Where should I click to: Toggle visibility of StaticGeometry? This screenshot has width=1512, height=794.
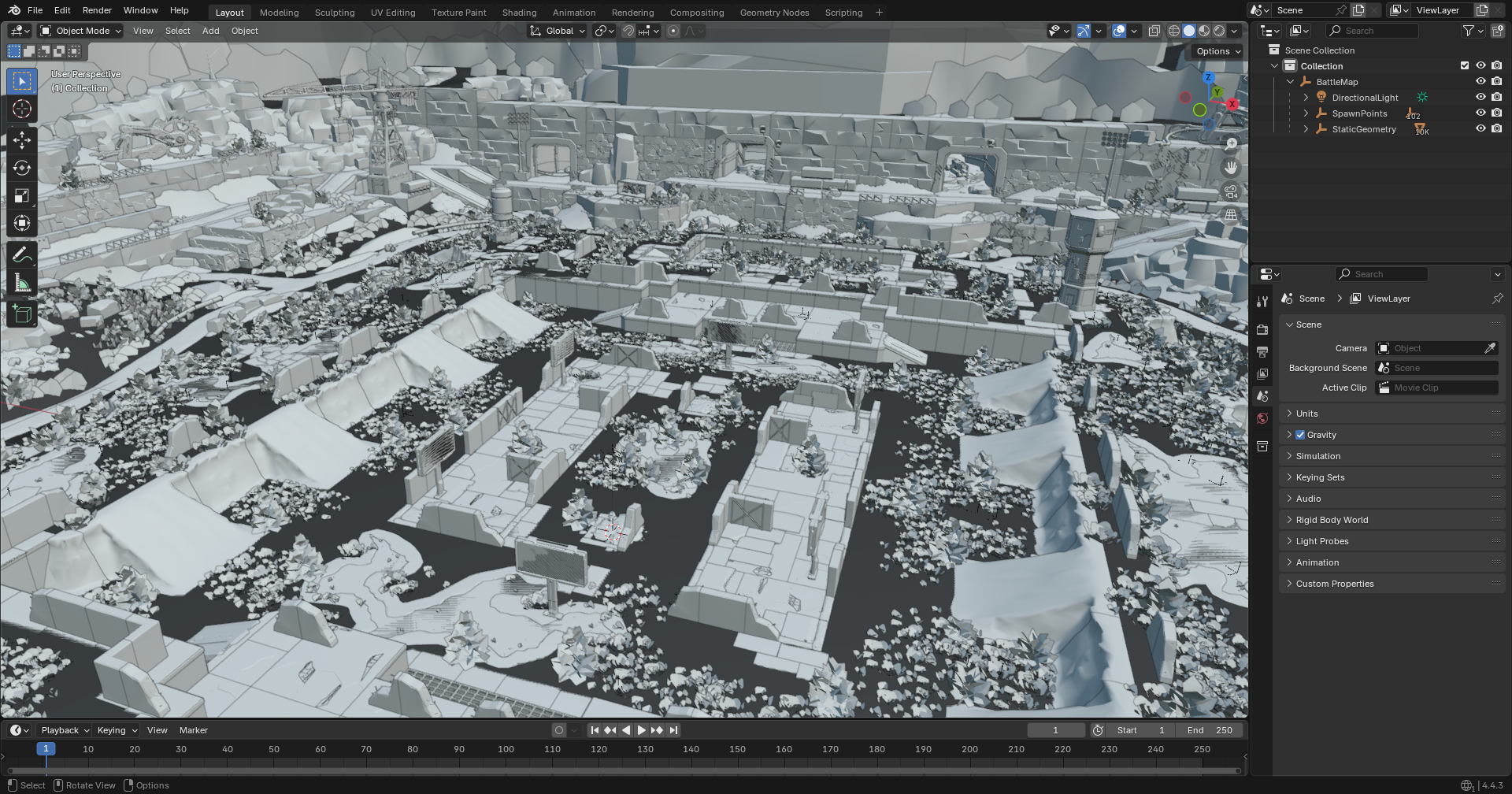click(1480, 129)
